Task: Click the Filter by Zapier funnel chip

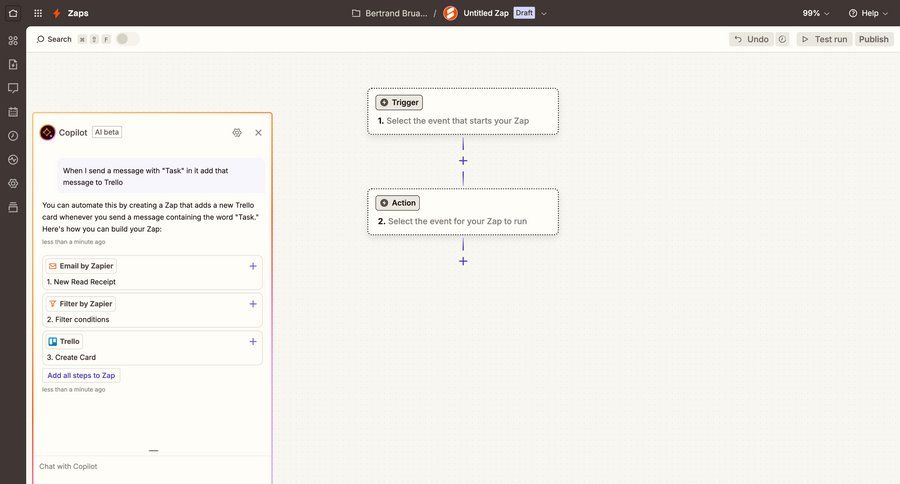Action: point(80,304)
